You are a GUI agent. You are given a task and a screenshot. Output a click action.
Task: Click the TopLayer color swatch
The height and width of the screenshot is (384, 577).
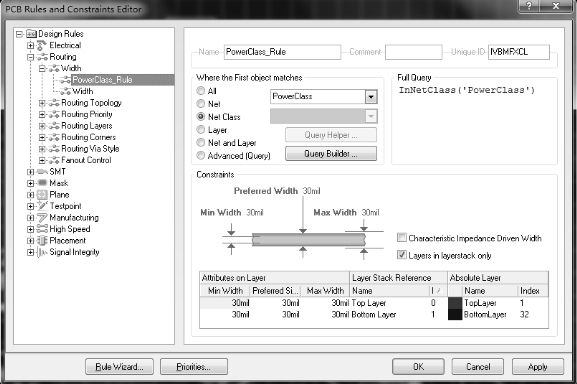(x=455, y=303)
